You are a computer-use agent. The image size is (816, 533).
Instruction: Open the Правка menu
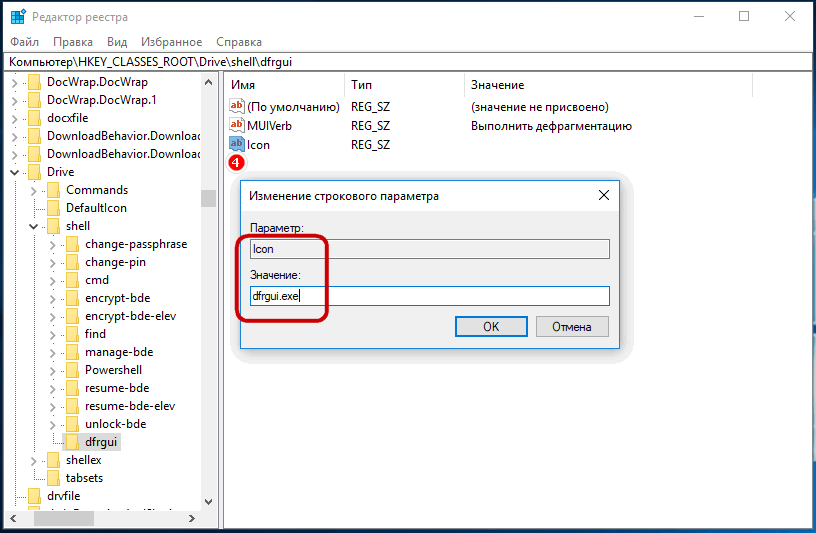coord(73,42)
